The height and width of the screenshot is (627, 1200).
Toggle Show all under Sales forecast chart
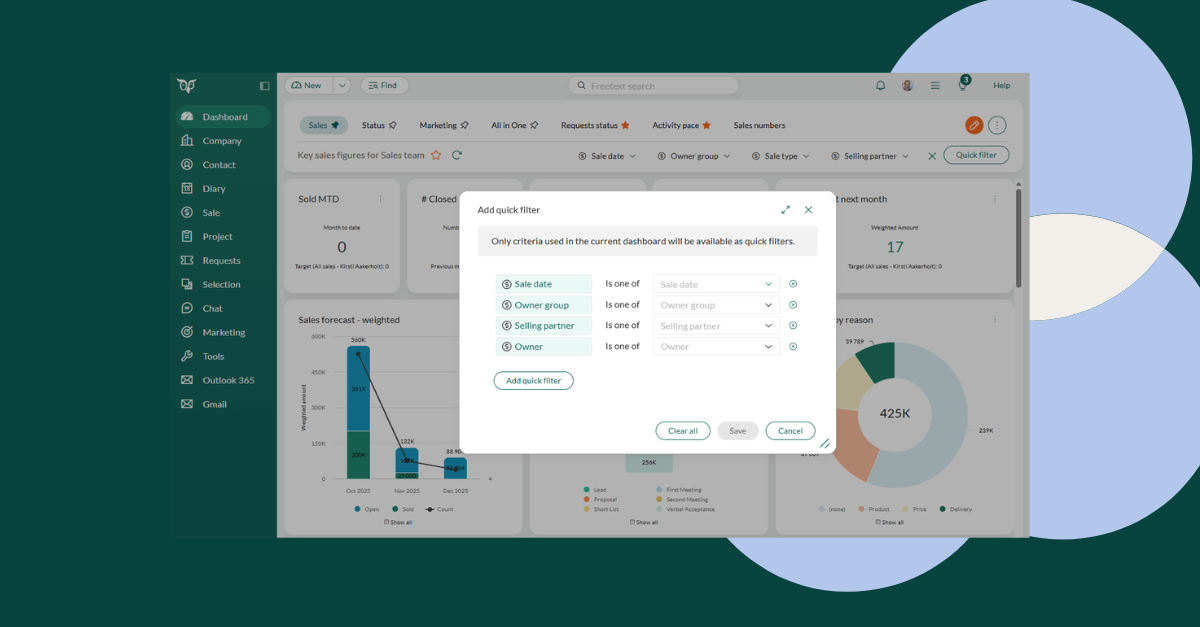(x=398, y=522)
